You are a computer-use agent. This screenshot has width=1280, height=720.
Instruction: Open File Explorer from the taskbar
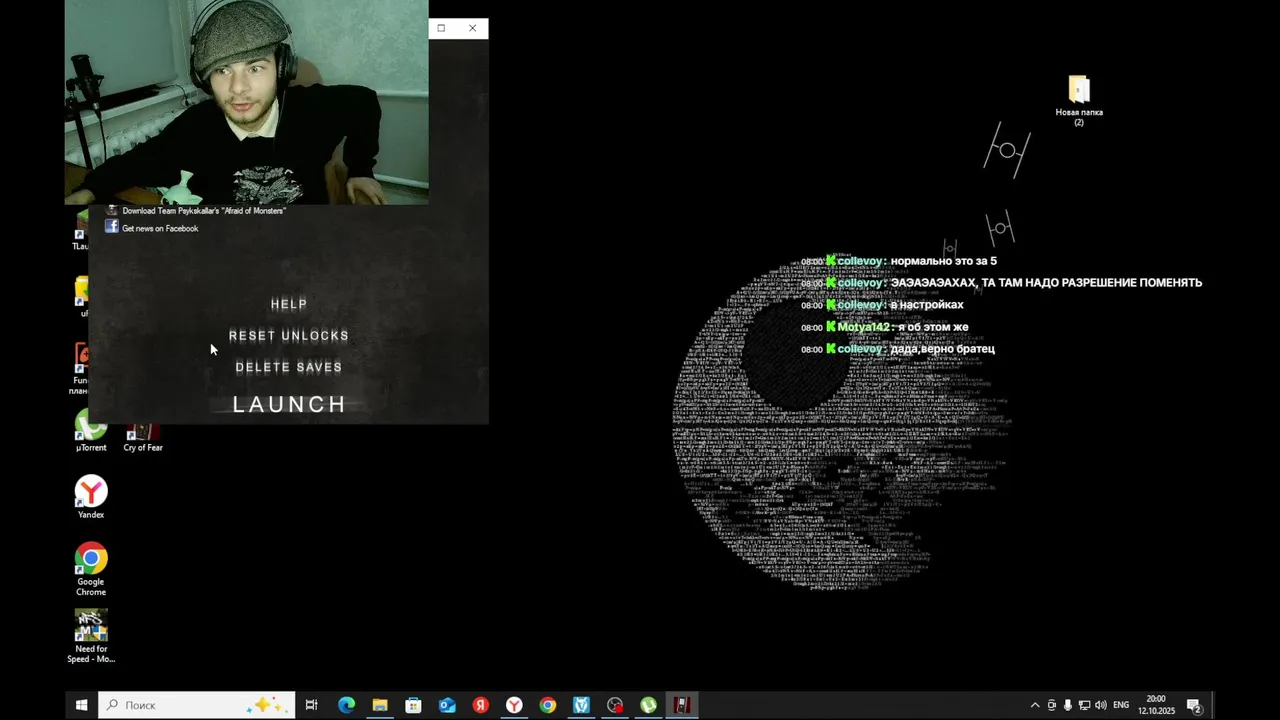tap(380, 705)
